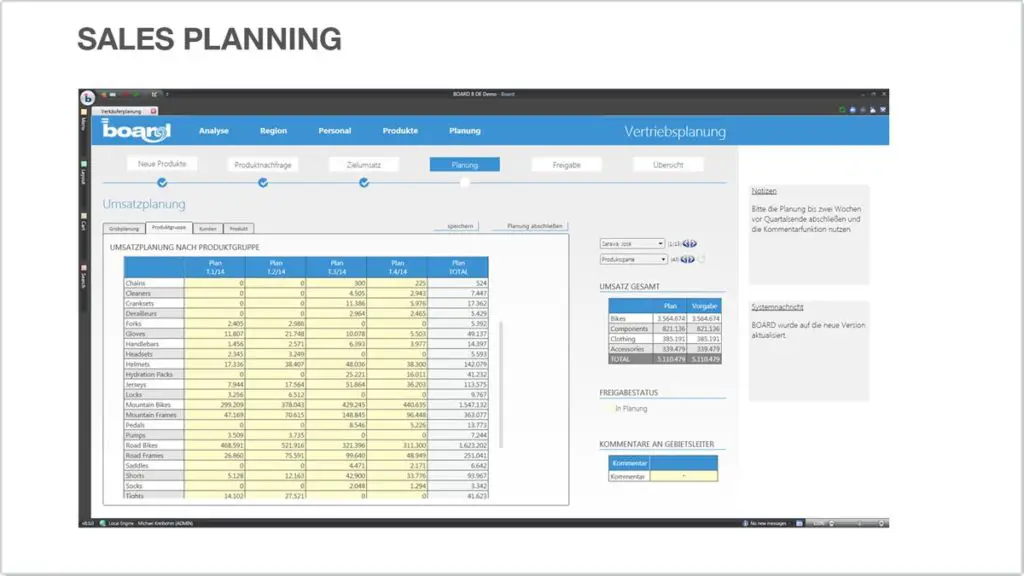This screenshot has height=576, width=1024.
Task: Click the vertical scrollbar of the planning table
Action: (501, 384)
